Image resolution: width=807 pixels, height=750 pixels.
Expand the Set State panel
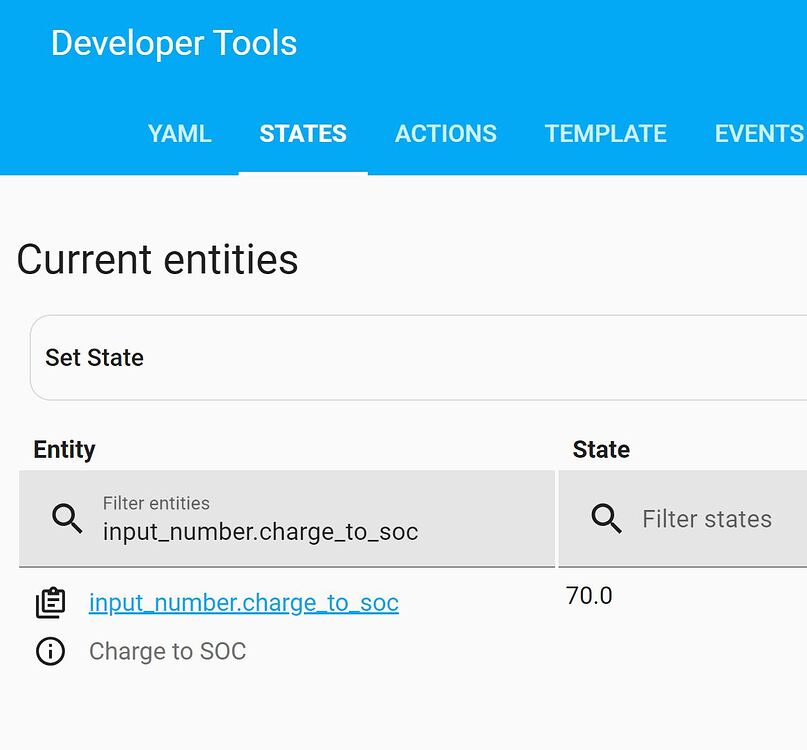click(x=95, y=358)
